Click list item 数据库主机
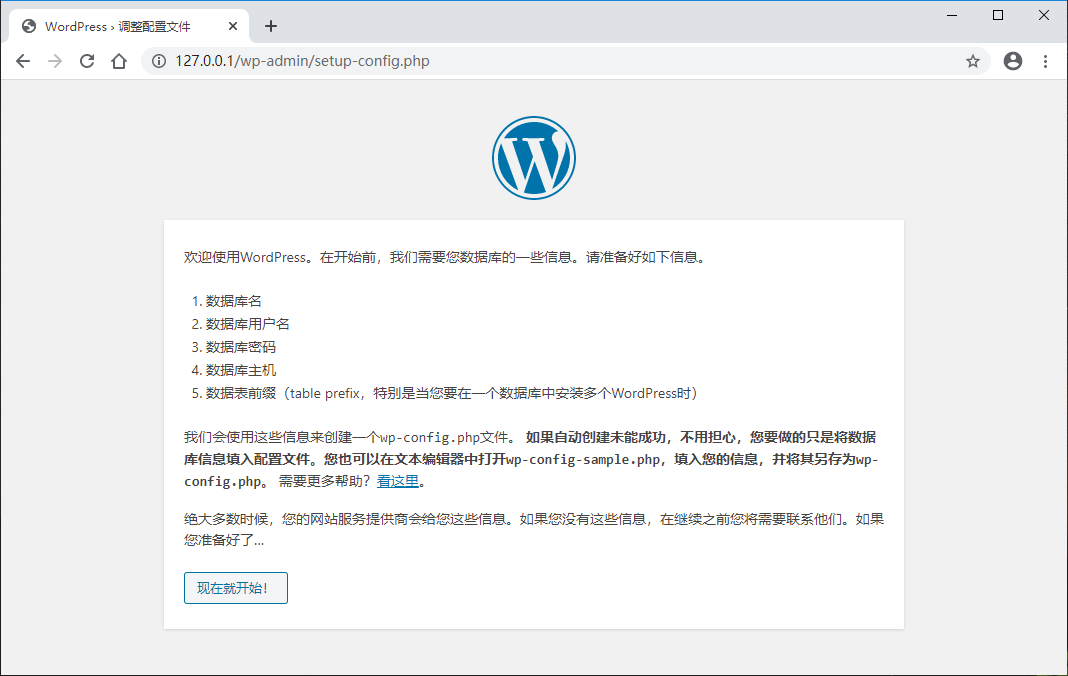The width and height of the screenshot is (1068, 676). (240, 371)
